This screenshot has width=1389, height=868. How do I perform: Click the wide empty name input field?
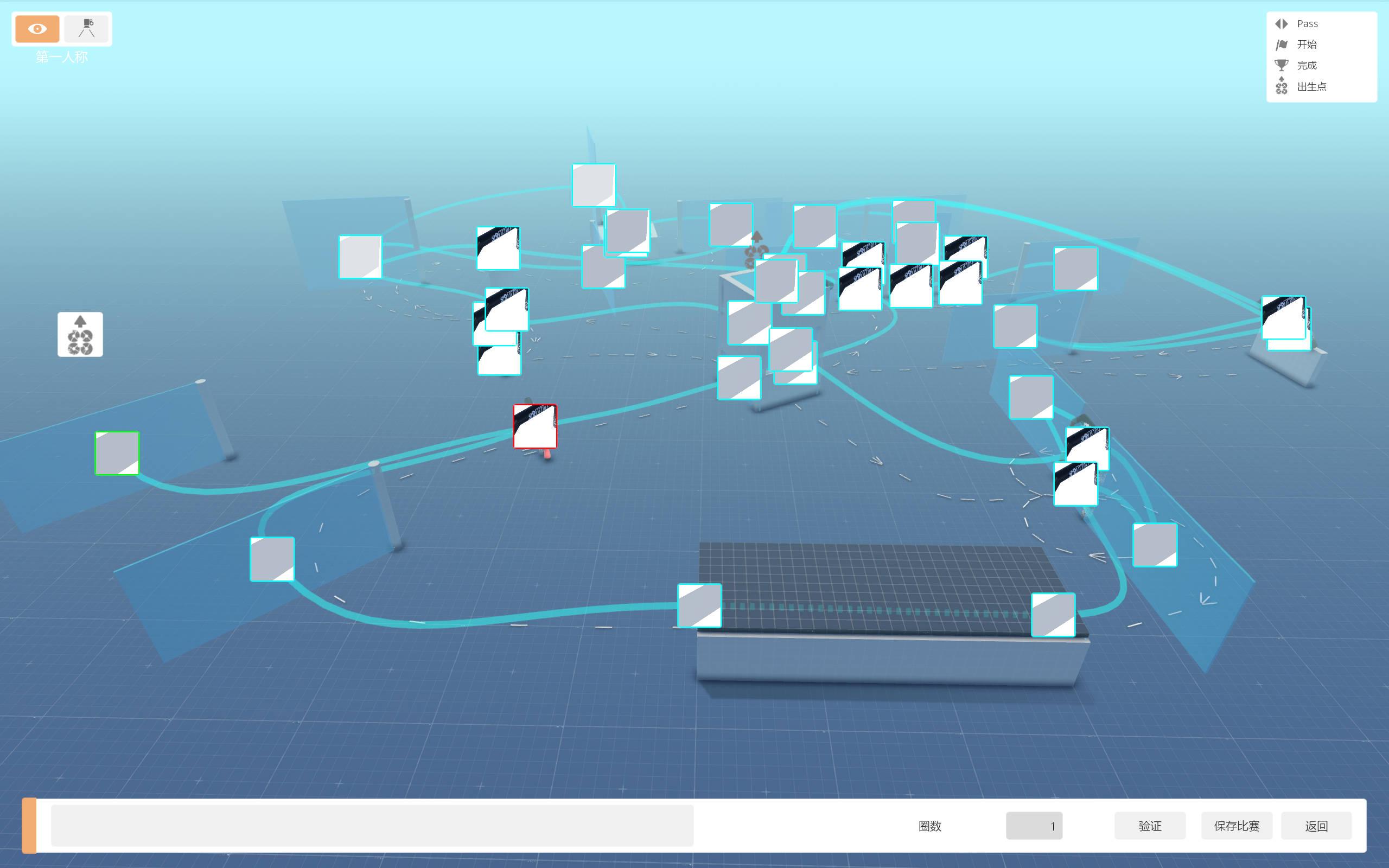click(372, 826)
